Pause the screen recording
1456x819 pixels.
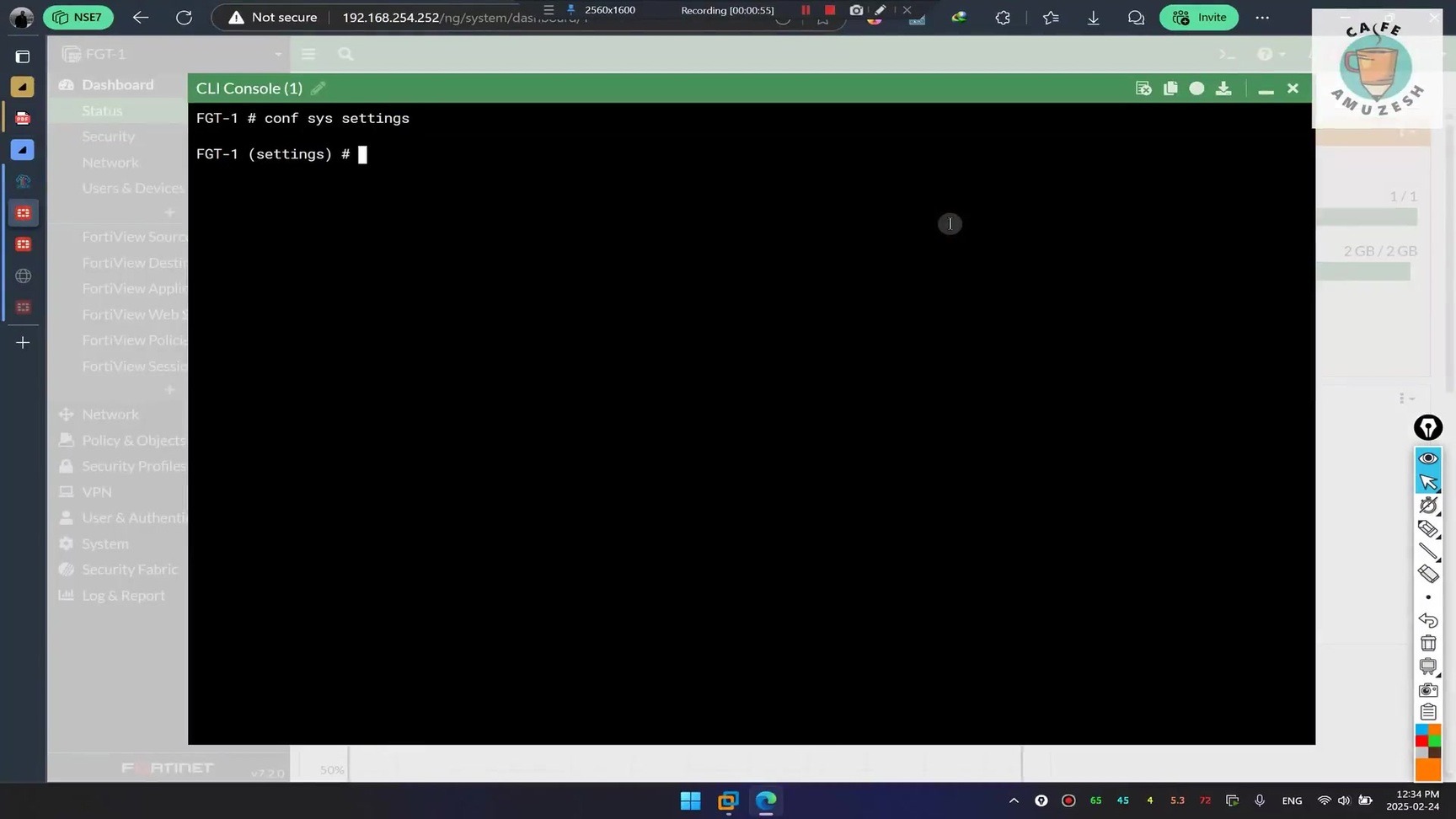[x=806, y=10]
